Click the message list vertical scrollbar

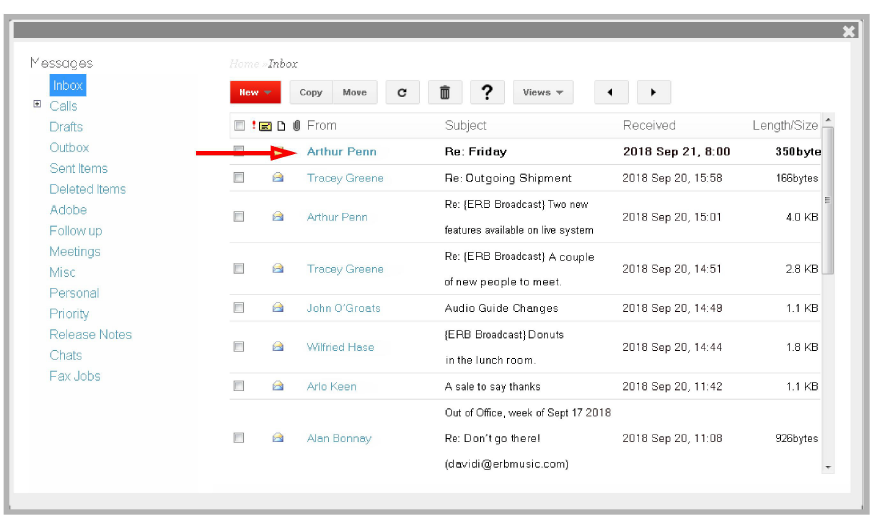(827, 200)
